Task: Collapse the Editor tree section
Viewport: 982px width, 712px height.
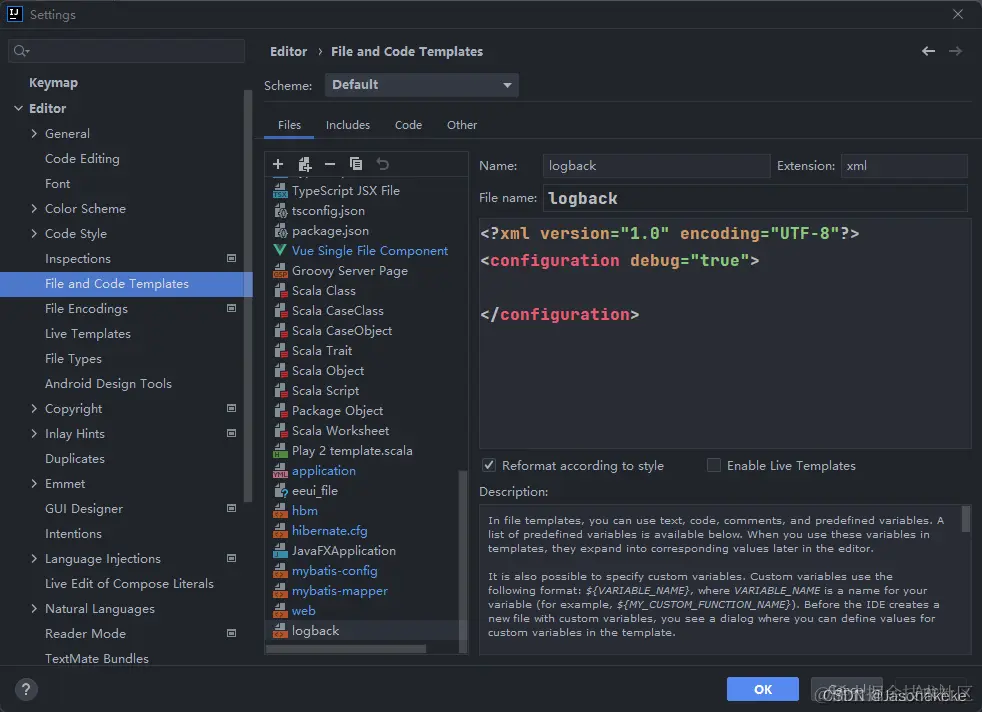Action: click(x=18, y=108)
